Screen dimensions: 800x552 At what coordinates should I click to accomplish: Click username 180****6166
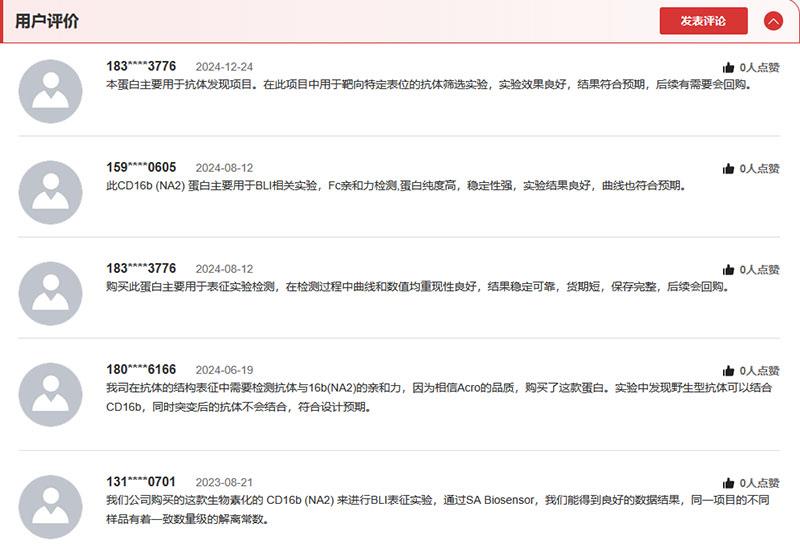pos(141,369)
